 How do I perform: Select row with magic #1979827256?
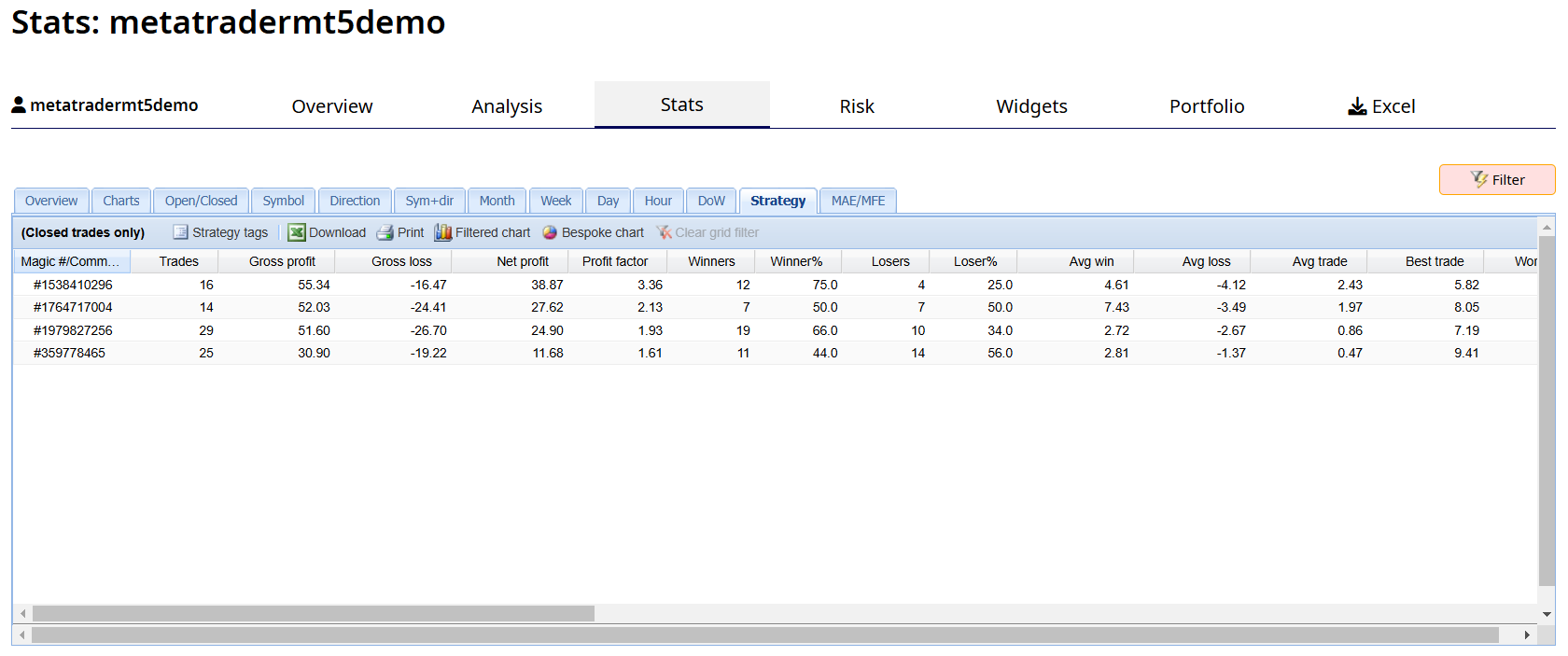(x=776, y=330)
